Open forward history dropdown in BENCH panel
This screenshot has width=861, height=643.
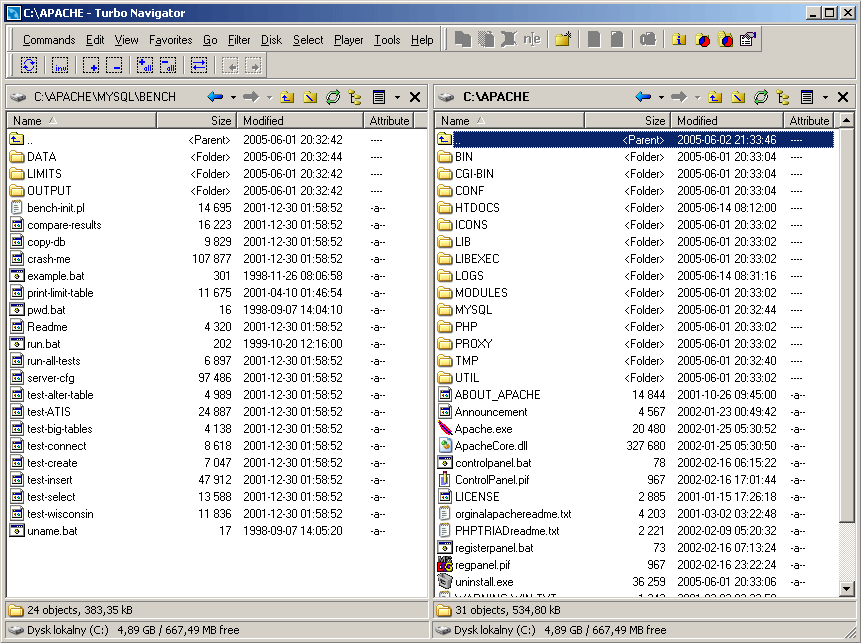[x=269, y=97]
